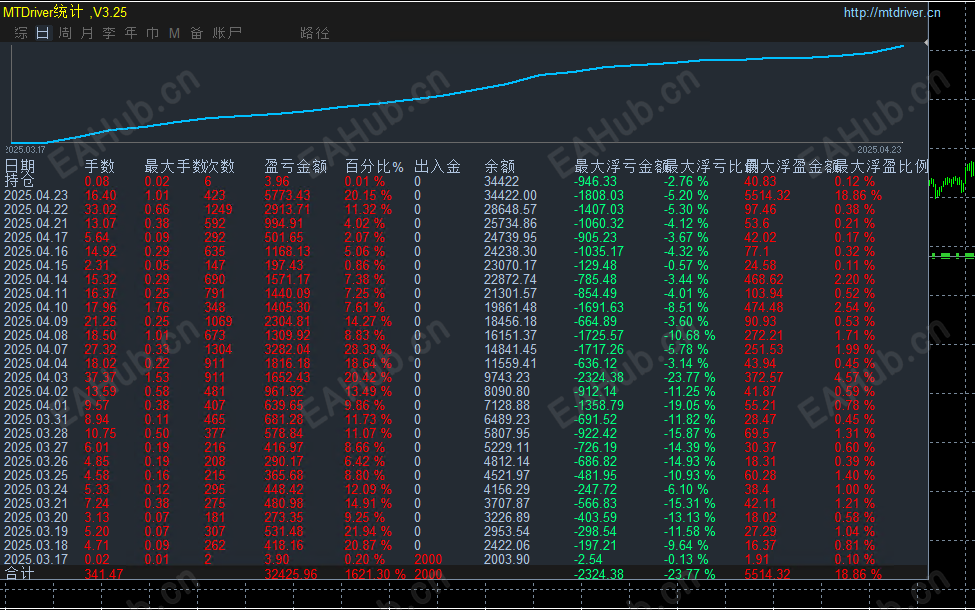Open the 年 yearly tab

pyautogui.click(x=131, y=33)
